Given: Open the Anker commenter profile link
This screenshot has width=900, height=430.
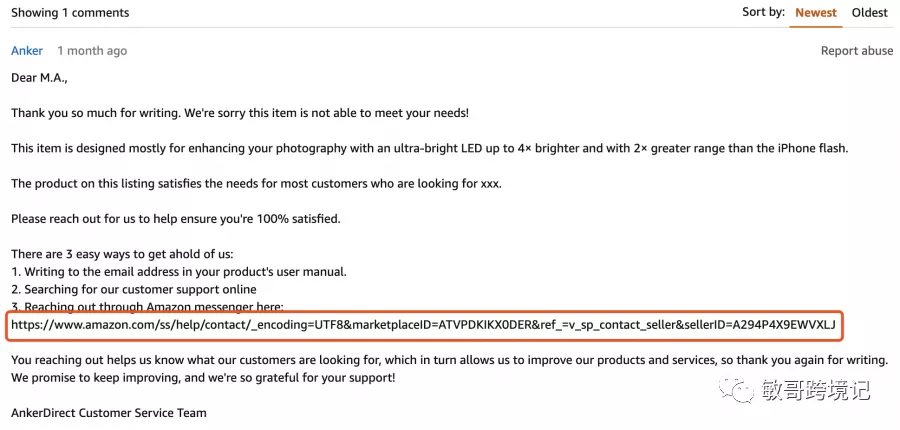Looking at the screenshot, I should tap(27, 51).
